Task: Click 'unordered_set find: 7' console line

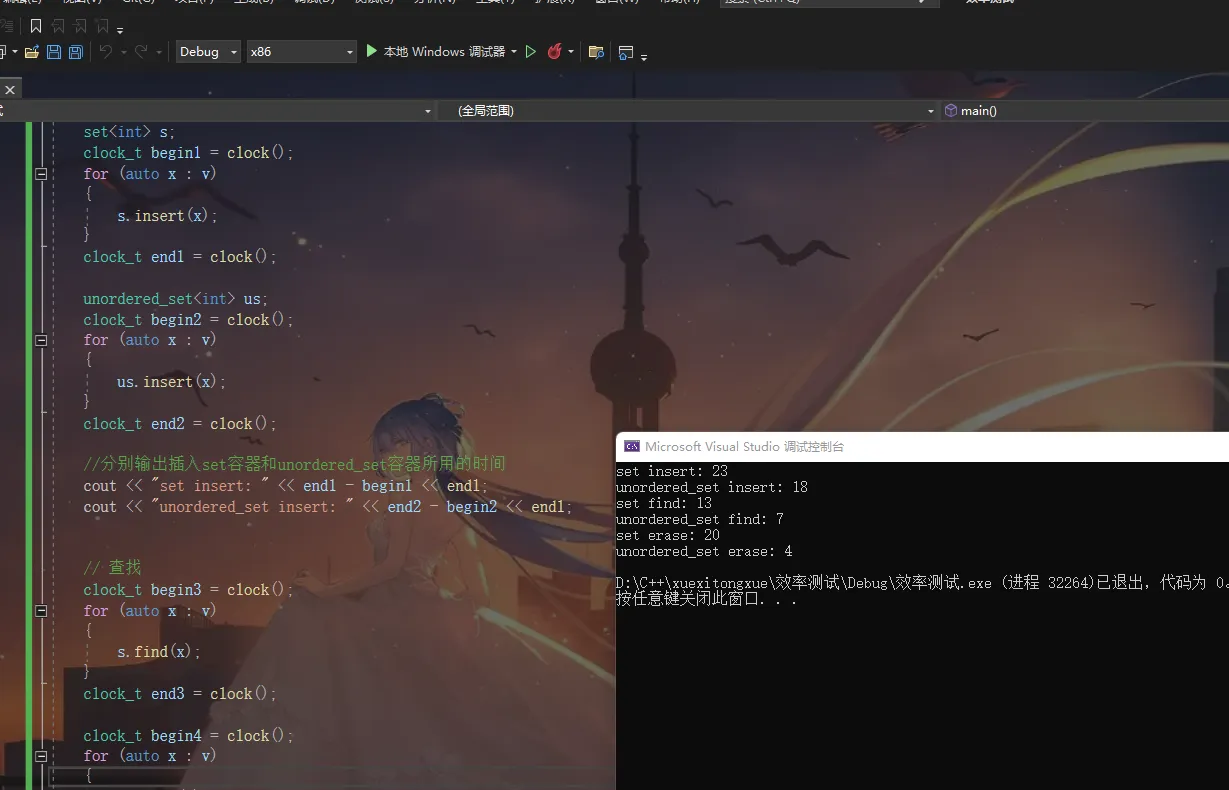Action: 700,520
